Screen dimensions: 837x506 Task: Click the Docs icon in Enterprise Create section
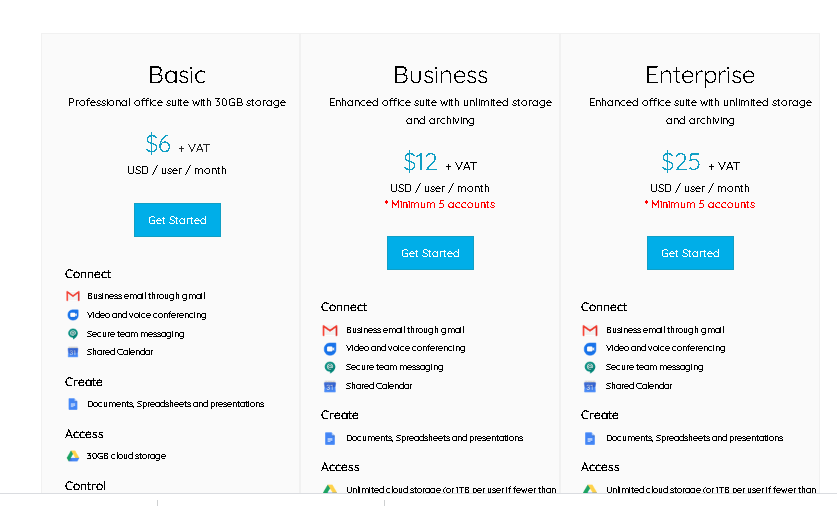(x=590, y=438)
